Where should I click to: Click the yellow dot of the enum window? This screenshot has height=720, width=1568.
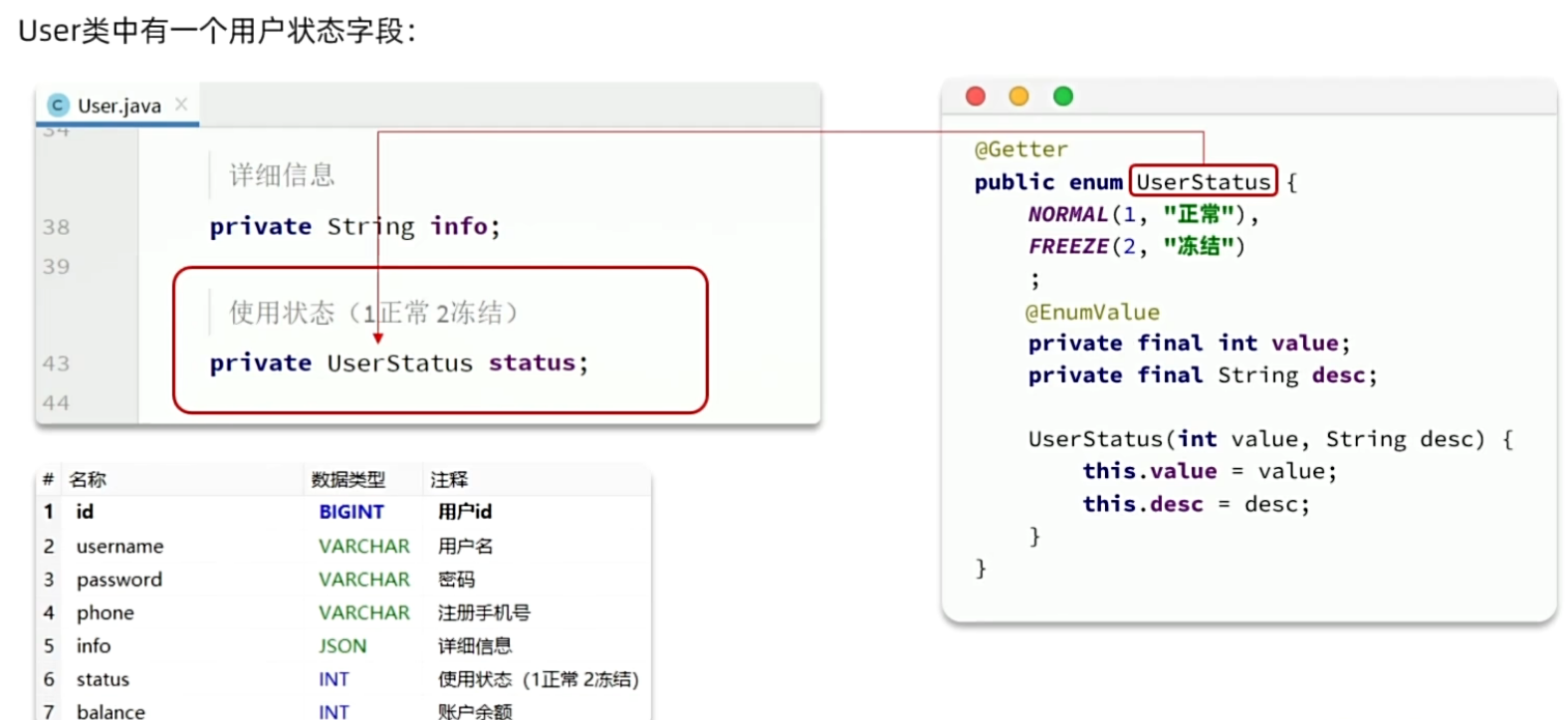(x=1018, y=96)
